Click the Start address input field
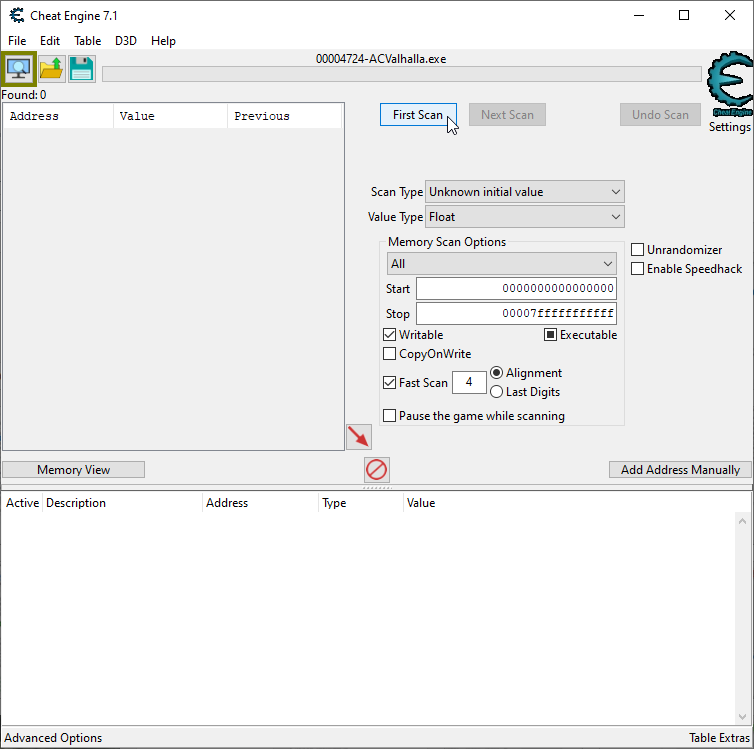 516,288
